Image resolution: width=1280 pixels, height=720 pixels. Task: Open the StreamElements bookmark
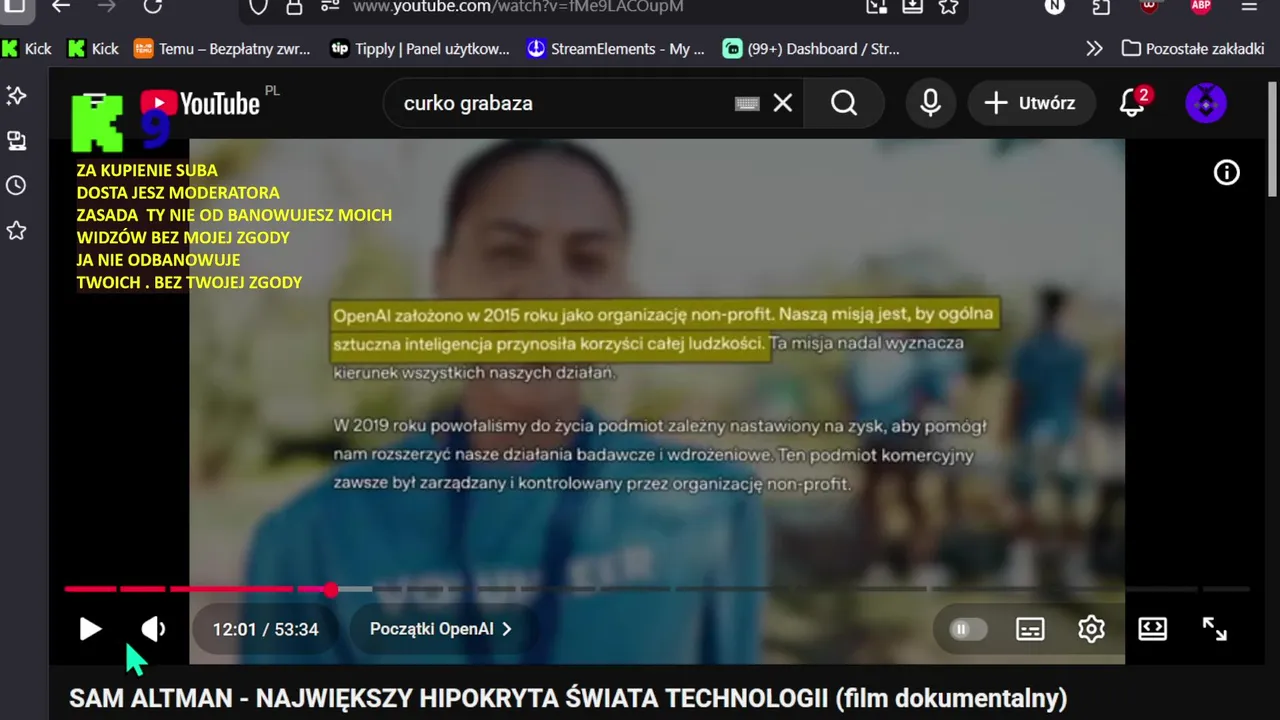pos(616,48)
